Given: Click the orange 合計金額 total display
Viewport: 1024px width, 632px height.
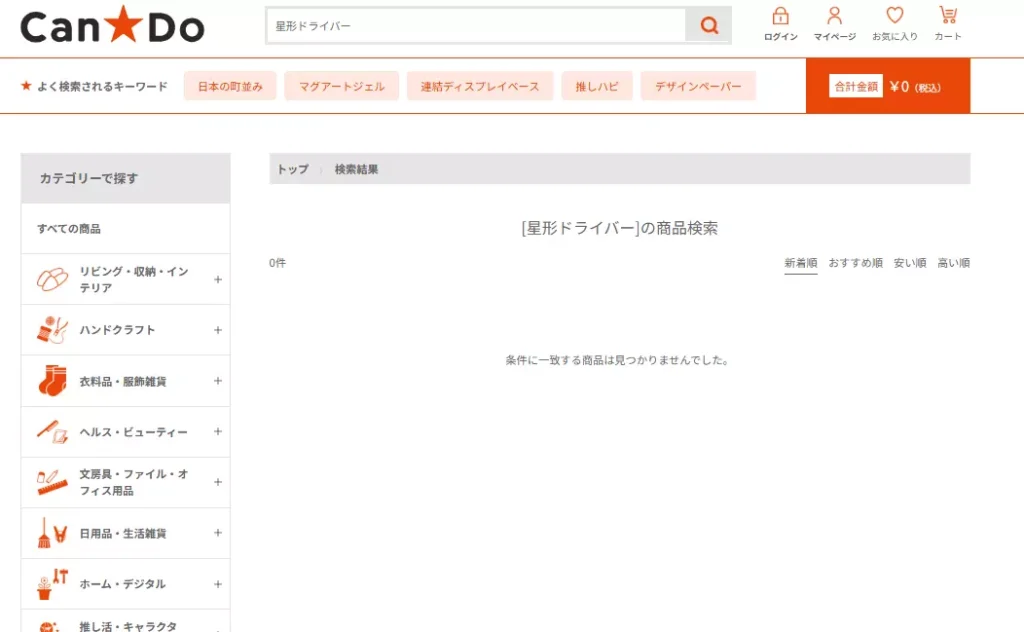Looking at the screenshot, I should pos(855,86).
